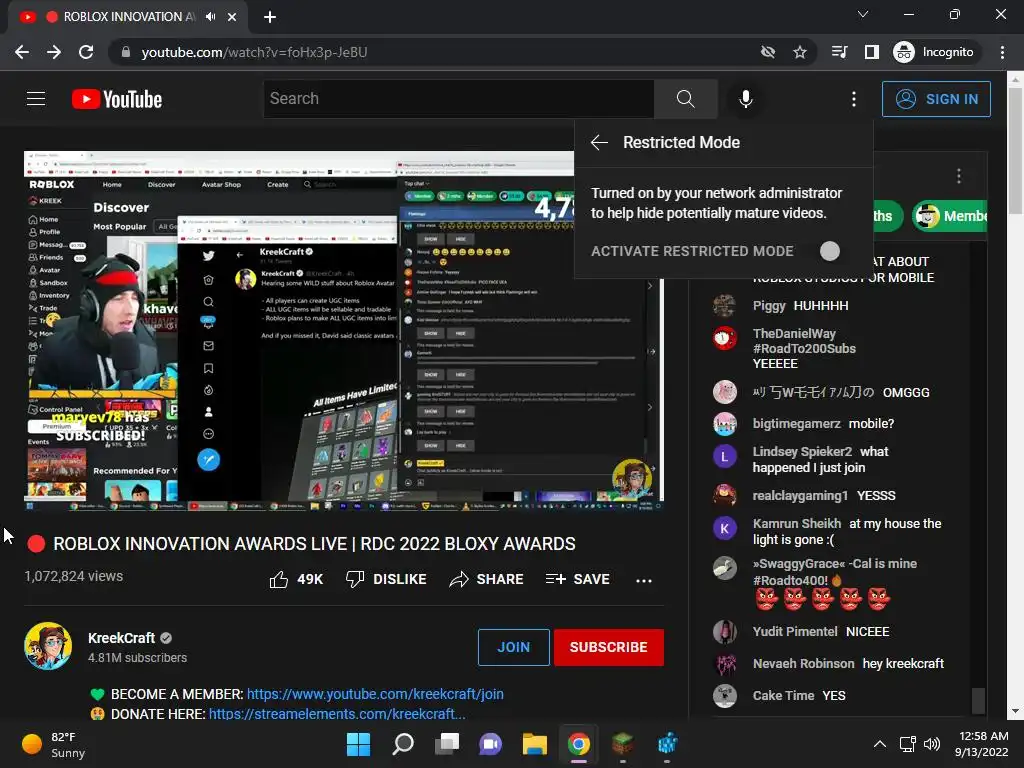The width and height of the screenshot is (1024, 768).
Task: Click the browser back arrow
Action: [22, 52]
